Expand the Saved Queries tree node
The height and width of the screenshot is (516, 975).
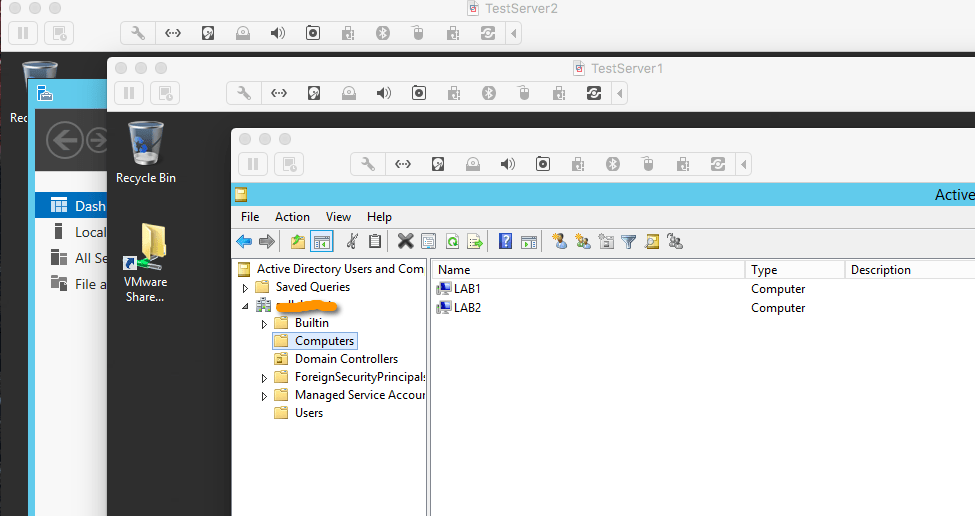point(243,287)
